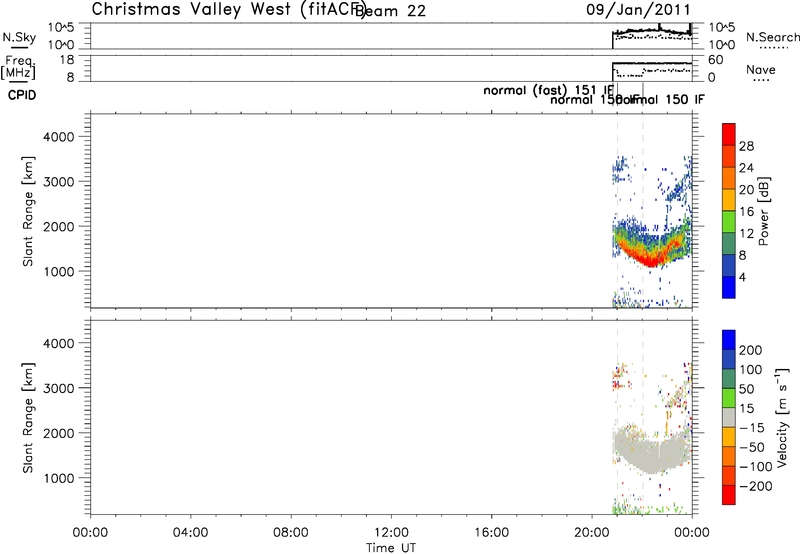Viewport: 800px width, 554px height.
Task: Click the title 'Christmas Valley West (fitACF)'
Action: (x=228, y=10)
